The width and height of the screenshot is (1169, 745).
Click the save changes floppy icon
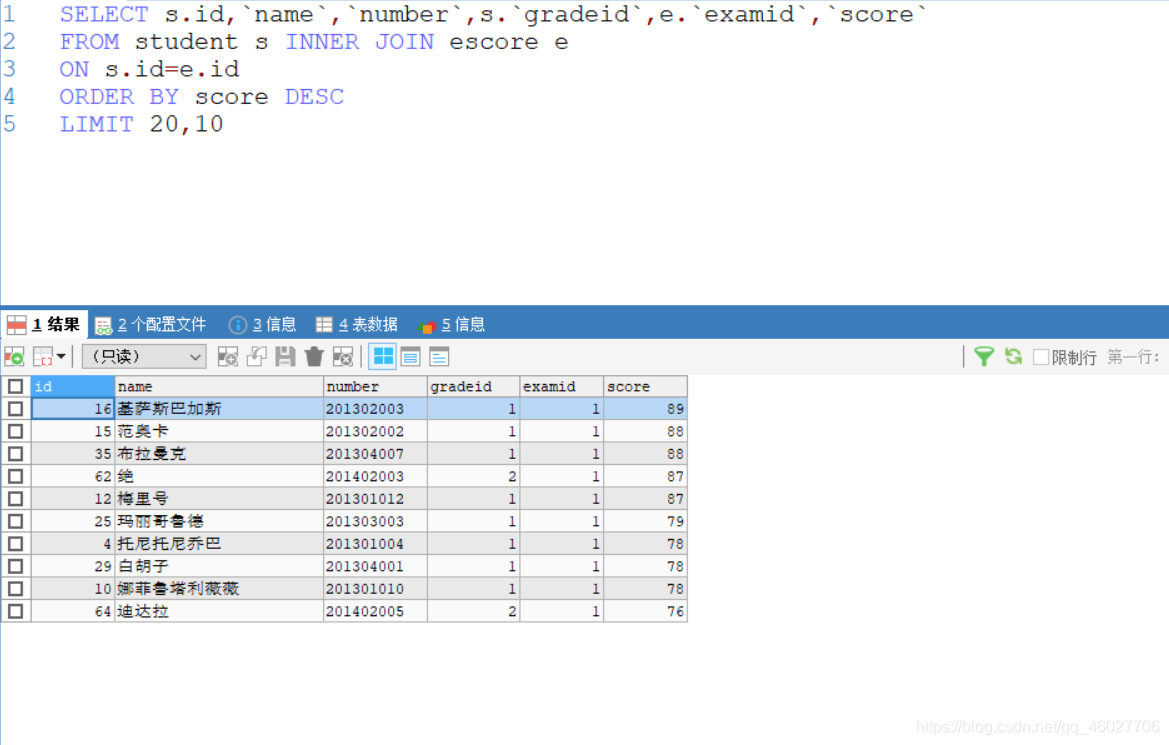tap(285, 357)
